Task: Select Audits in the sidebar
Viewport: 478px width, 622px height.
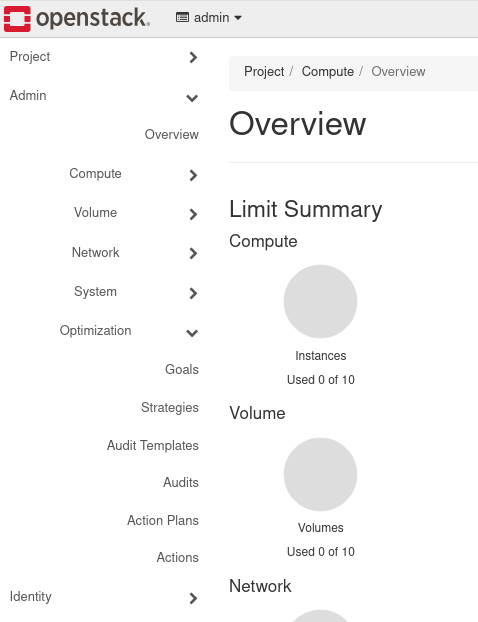Action: click(x=181, y=482)
